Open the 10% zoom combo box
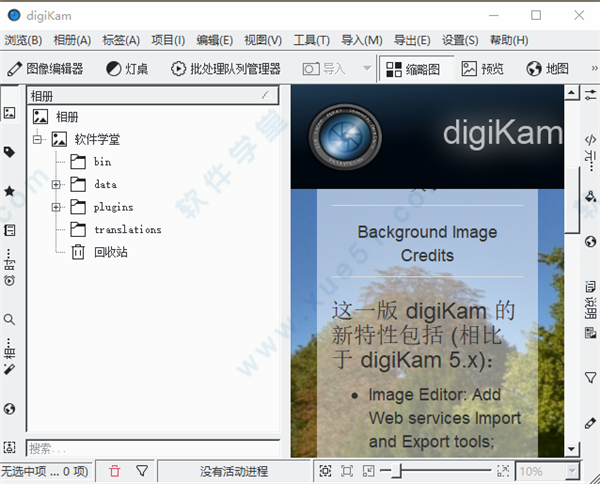600x484 pixels. tap(547, 471)
